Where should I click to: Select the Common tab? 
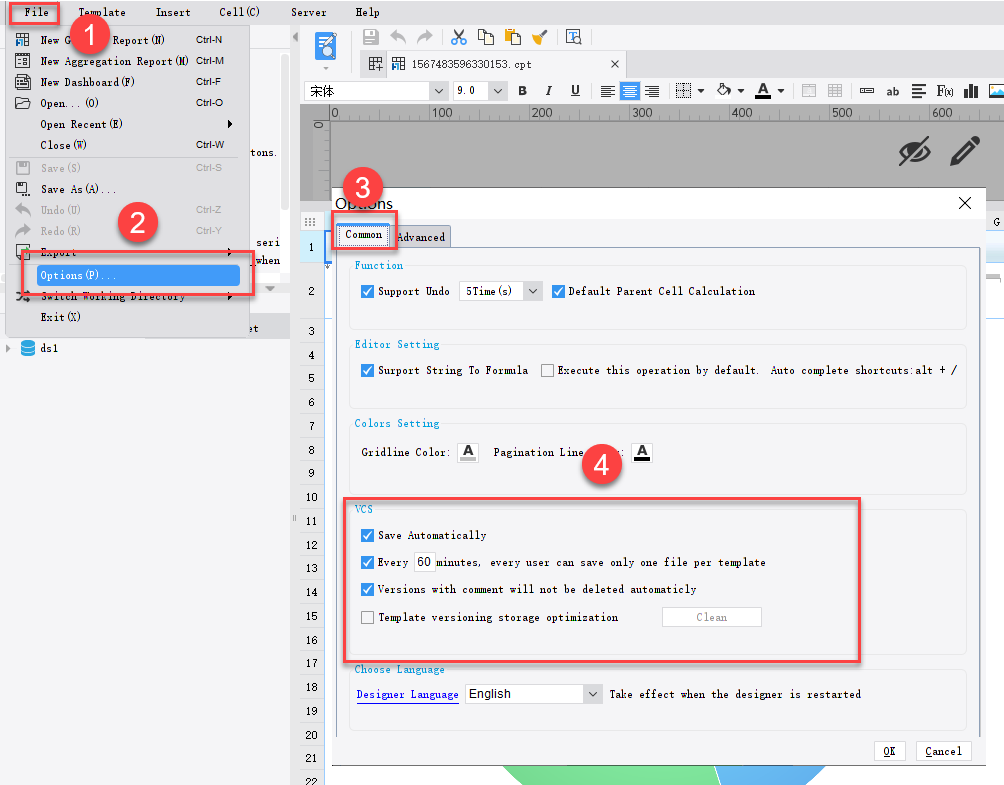[x=364, y=234]
